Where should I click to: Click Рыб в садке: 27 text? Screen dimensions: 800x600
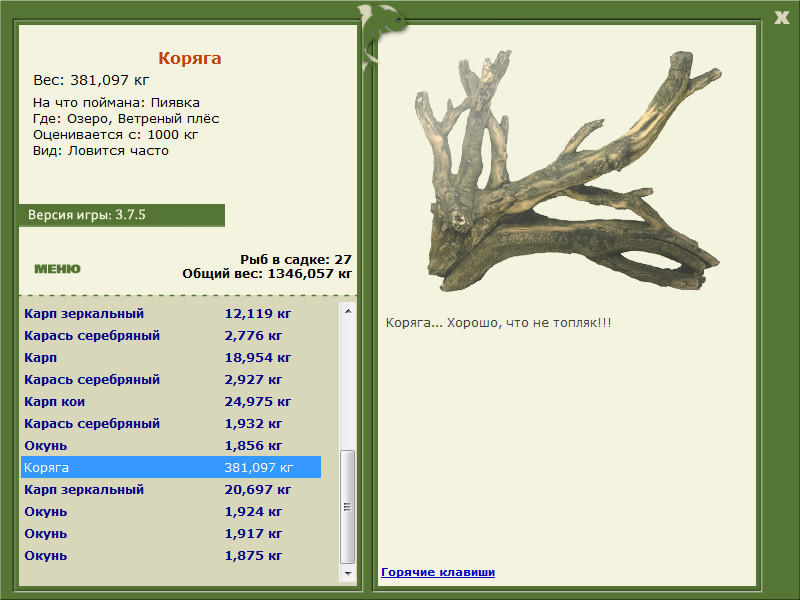296,260
